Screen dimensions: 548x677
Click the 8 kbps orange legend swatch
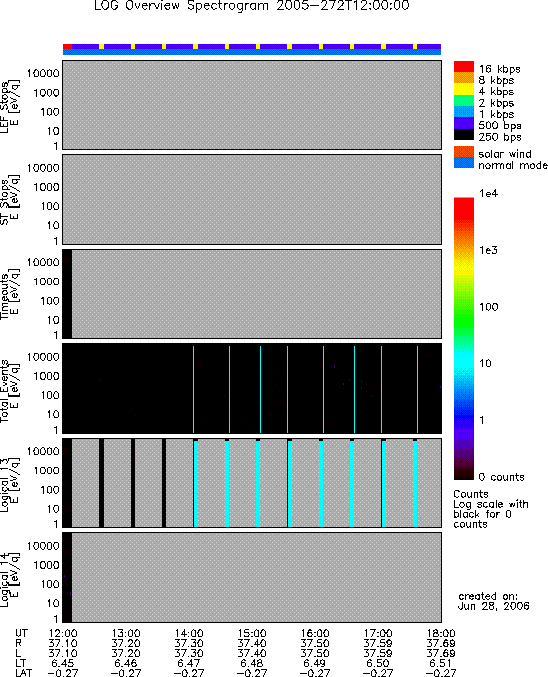point(463,78)
